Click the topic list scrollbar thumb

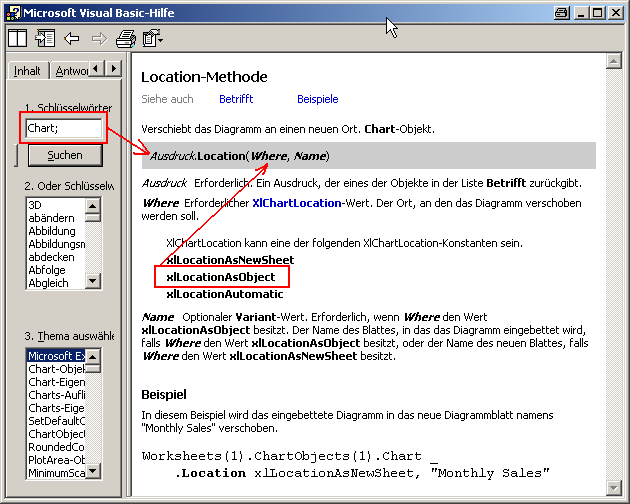(x=93, y=369)
